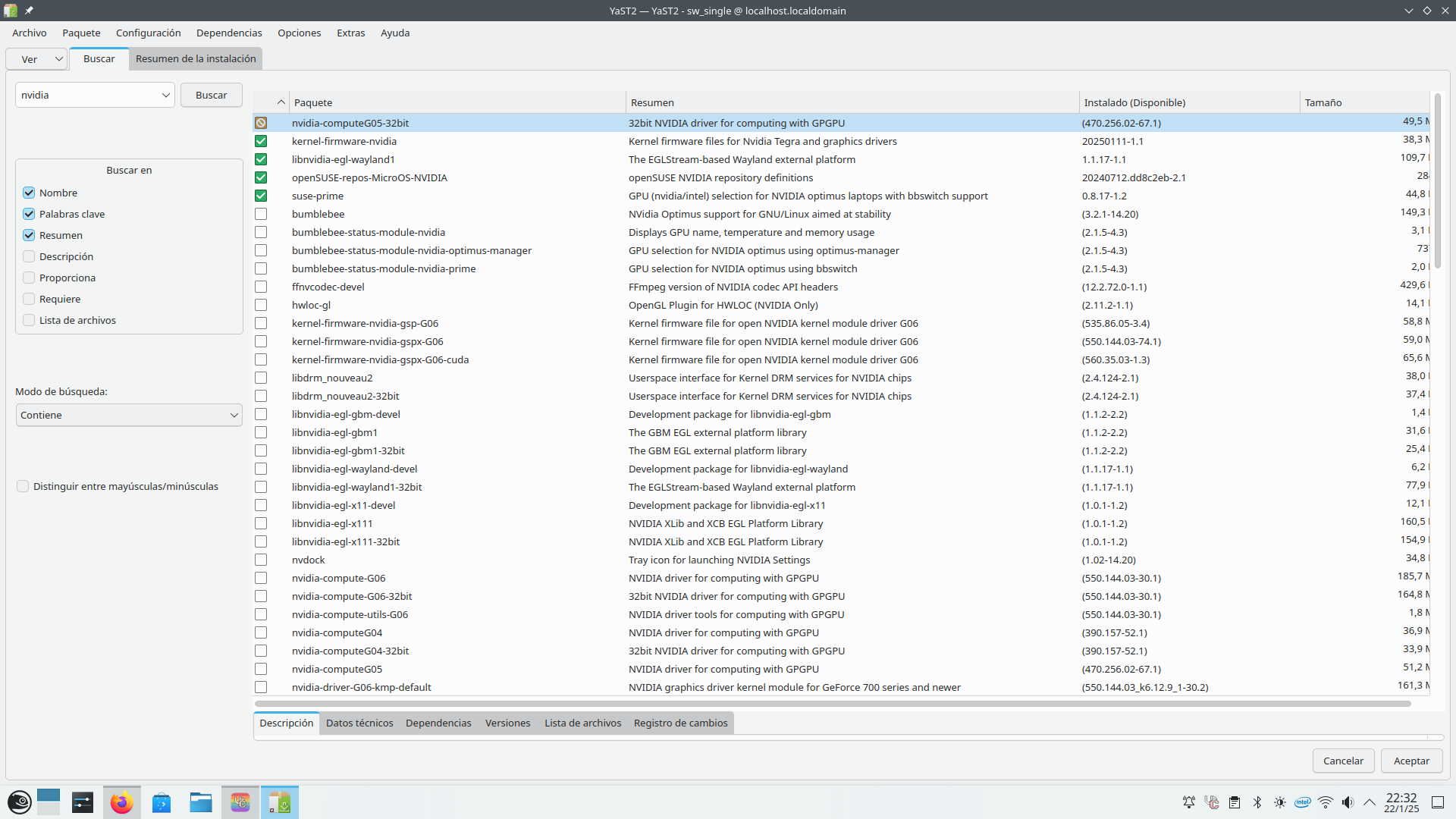Click the taboo status icon for nvidia-computeG05-32bit
The height and width of the screenshot is (819, 1456).
coord(261,123)
